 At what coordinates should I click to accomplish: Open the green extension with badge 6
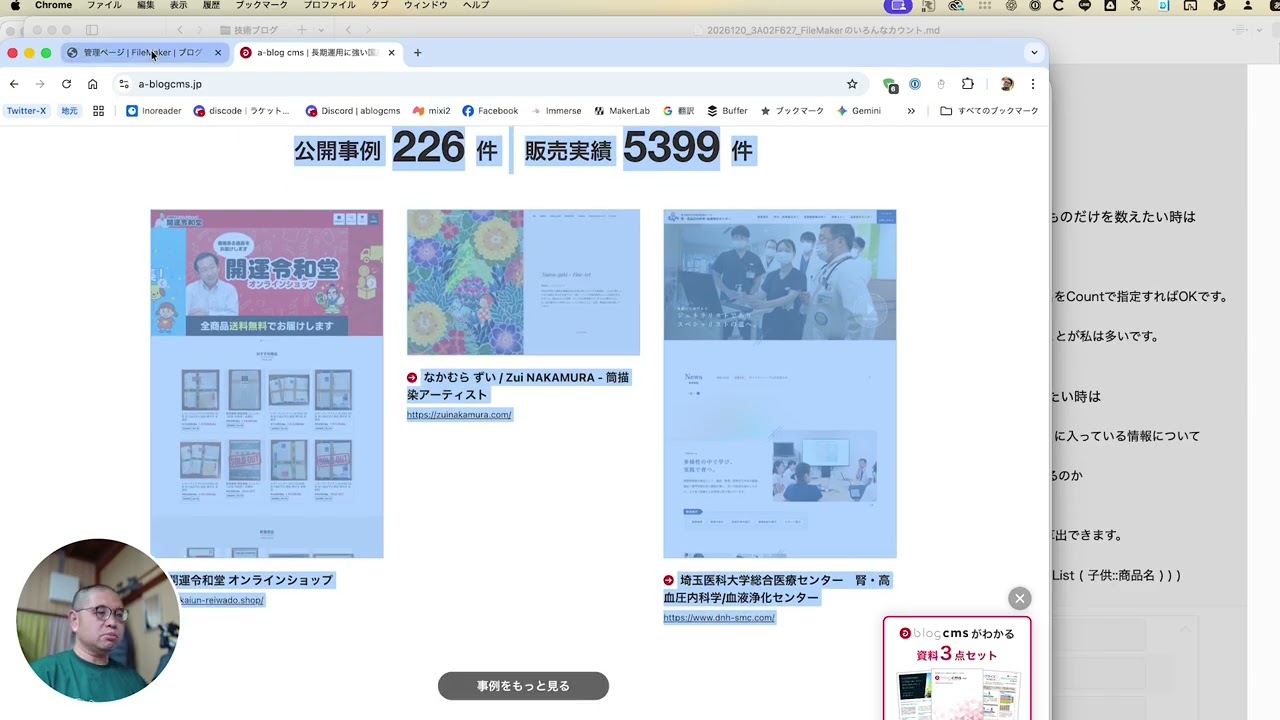point(889,84)
